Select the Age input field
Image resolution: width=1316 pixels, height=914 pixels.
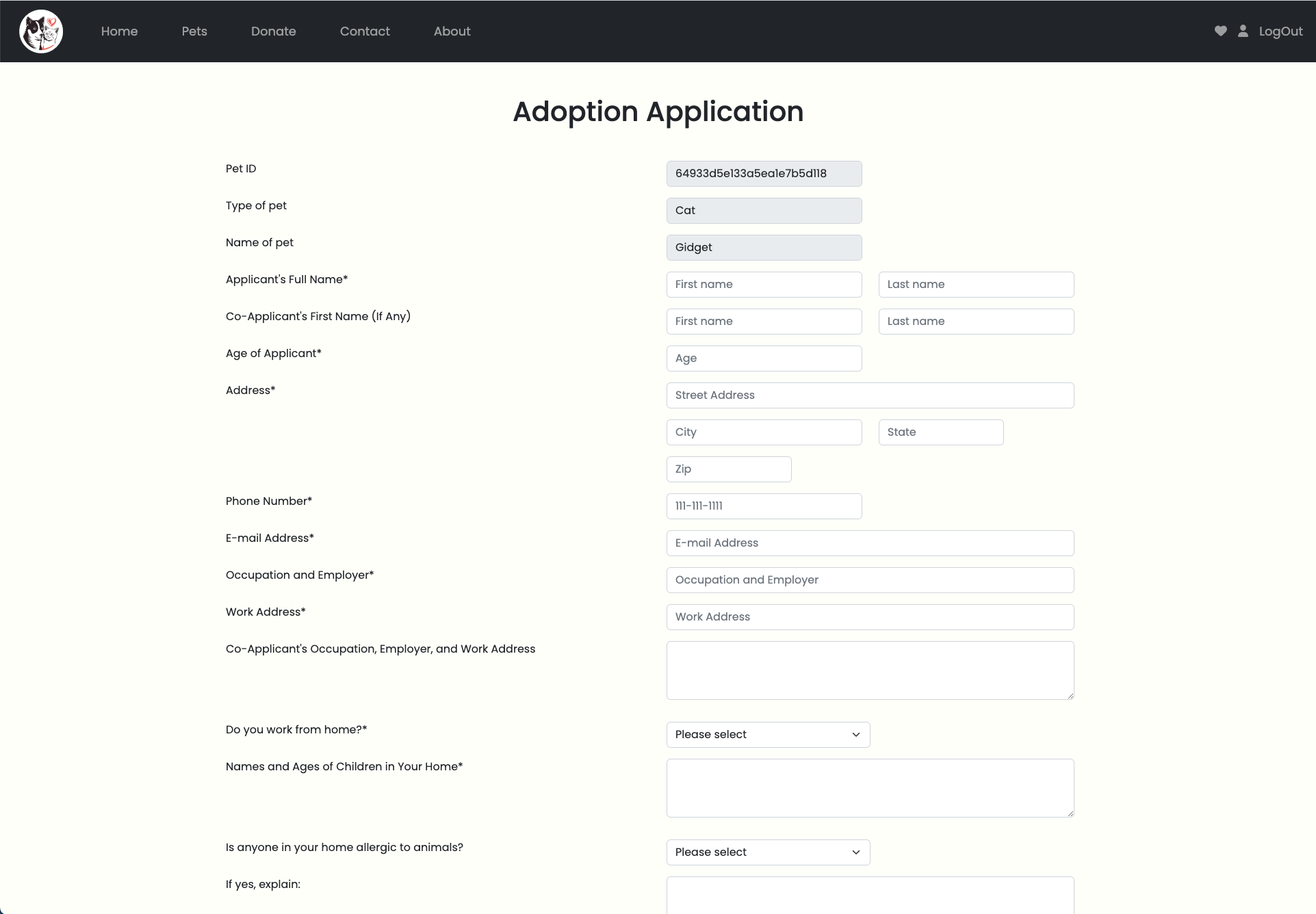coord(764,358)
